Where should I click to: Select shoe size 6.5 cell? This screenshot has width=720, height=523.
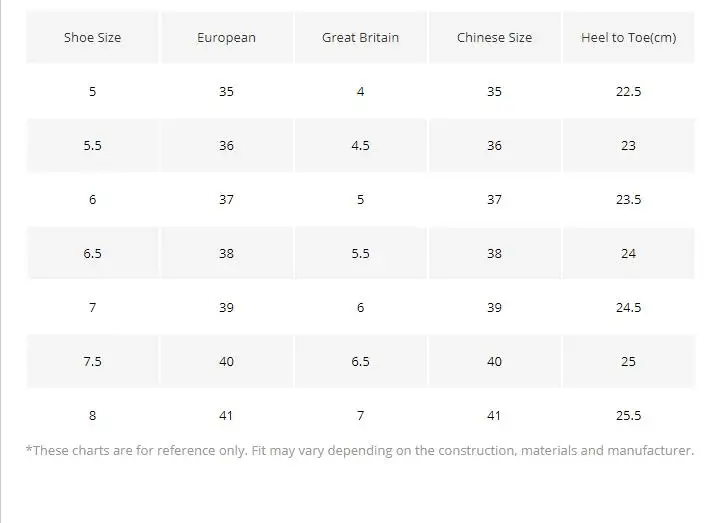click(x=92, y=253)
